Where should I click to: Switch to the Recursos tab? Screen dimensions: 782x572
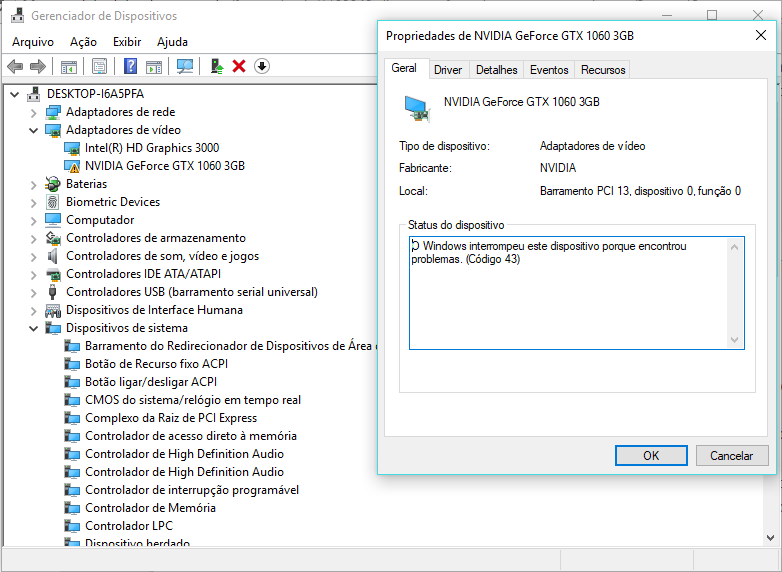603,70
